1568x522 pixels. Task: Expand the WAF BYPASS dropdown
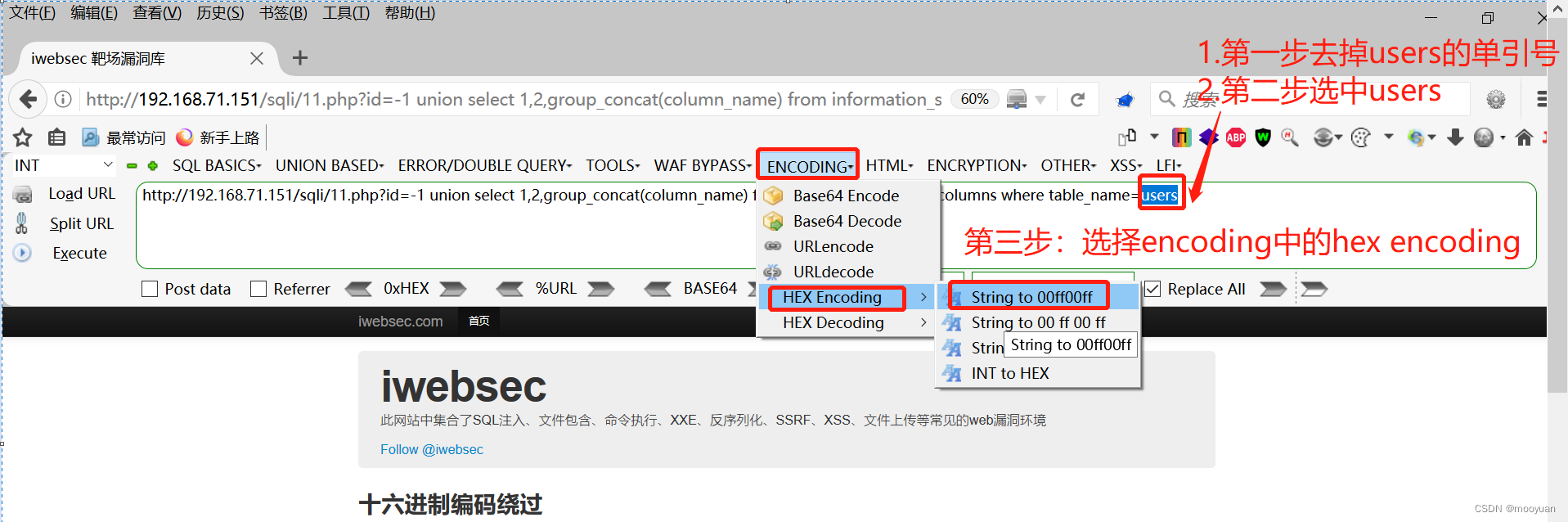pos(703,165)
